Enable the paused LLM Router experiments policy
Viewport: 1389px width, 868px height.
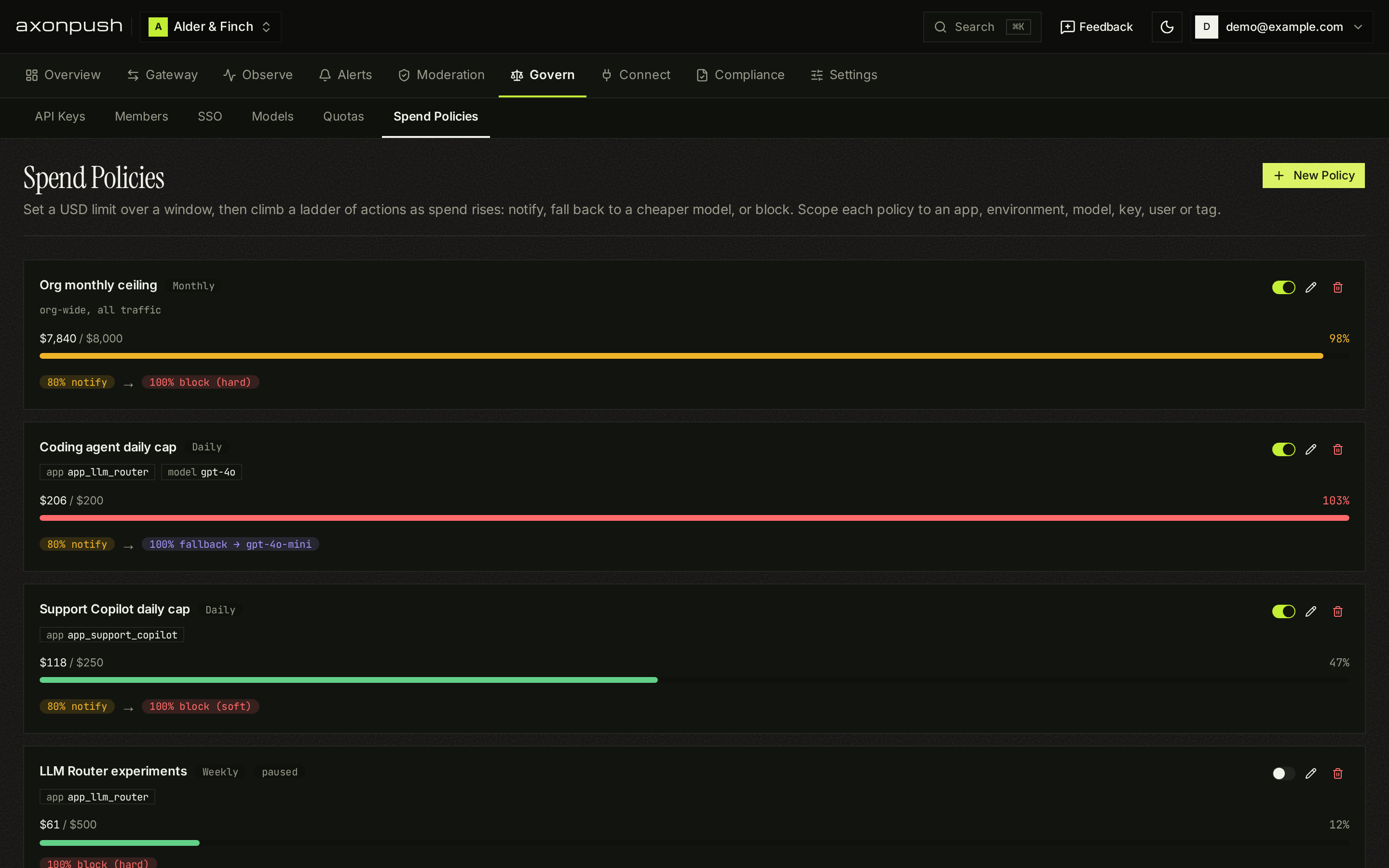tap(1283, 773)
